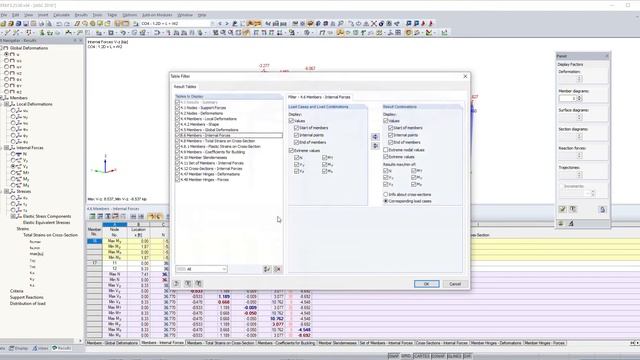Screen dimensions: 640x360
Task: Open the Member Slendernesses bottom table tab
Action: click(338, 343)
